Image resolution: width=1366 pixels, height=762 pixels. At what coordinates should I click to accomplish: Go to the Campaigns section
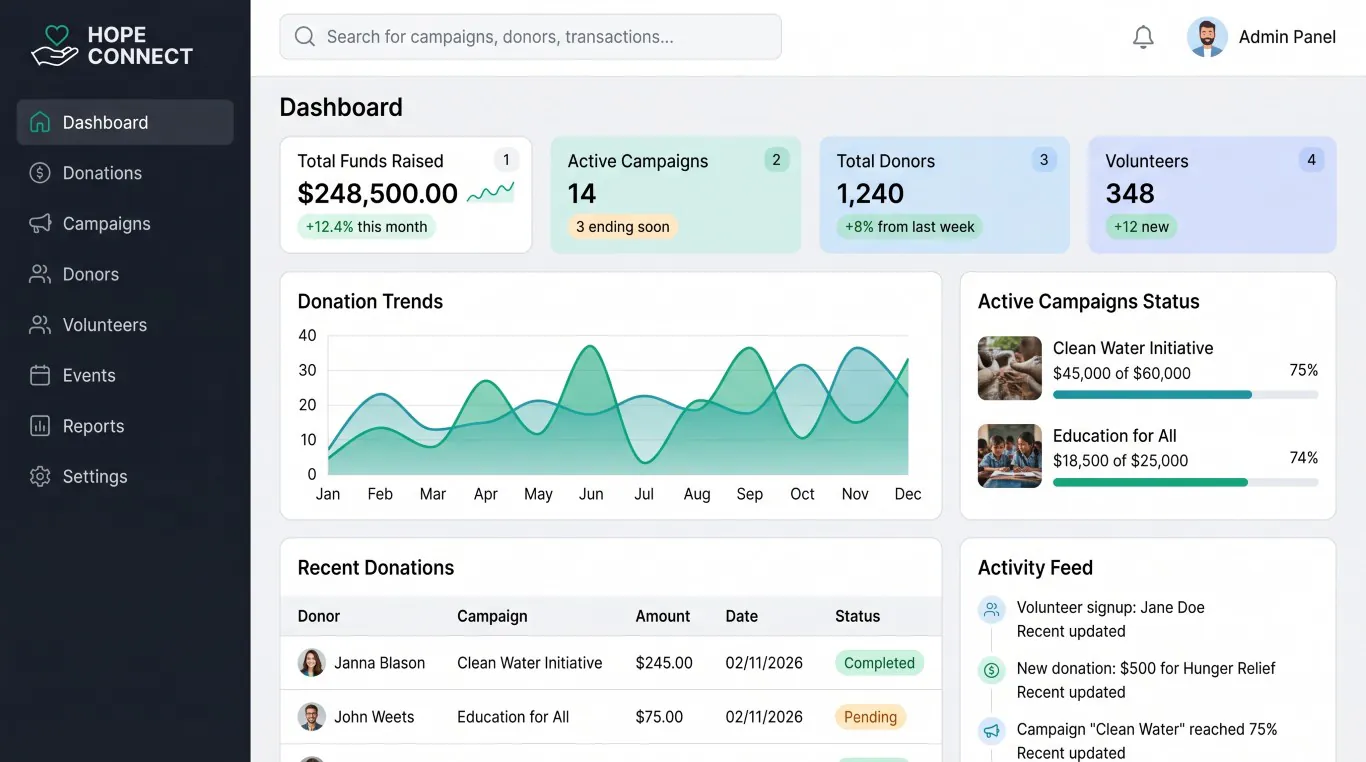pyautogui.click(x=125, y=224)
